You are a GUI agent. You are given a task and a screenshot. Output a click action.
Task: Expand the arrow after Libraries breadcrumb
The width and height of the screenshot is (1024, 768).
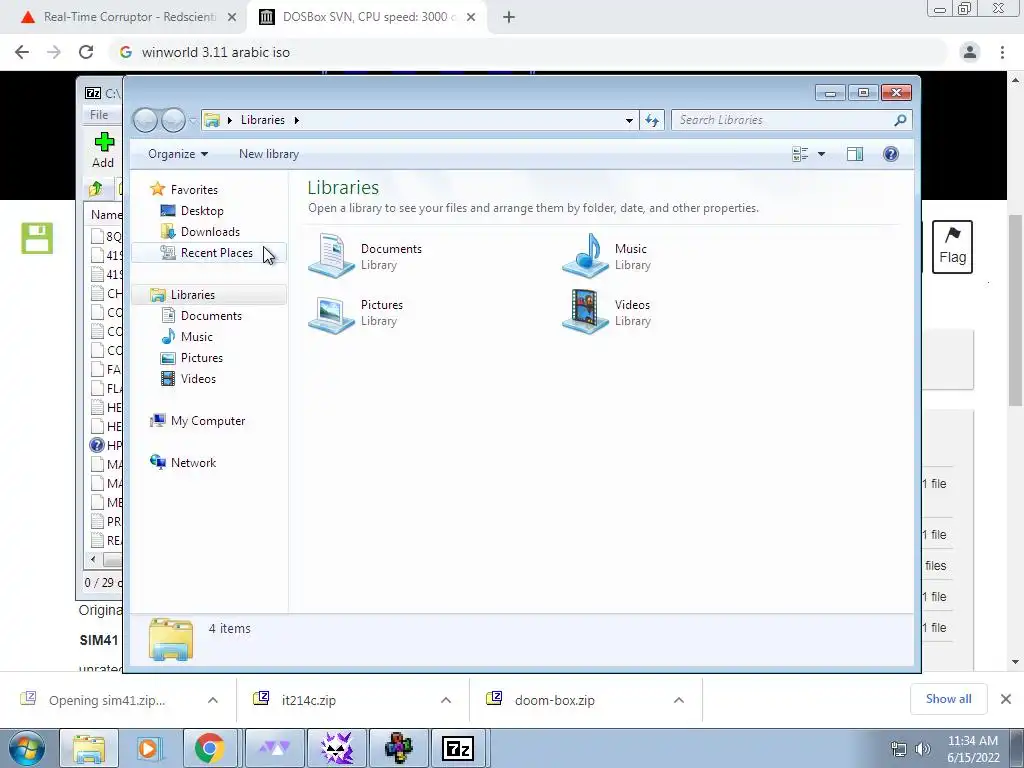(296, 120)
